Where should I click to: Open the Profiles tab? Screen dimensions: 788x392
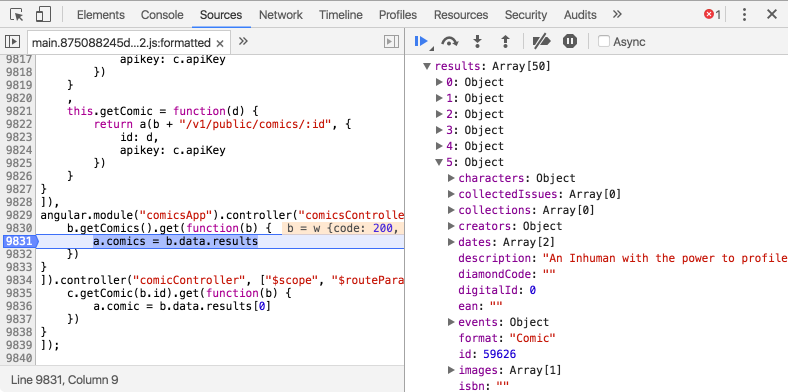(398, 15)
